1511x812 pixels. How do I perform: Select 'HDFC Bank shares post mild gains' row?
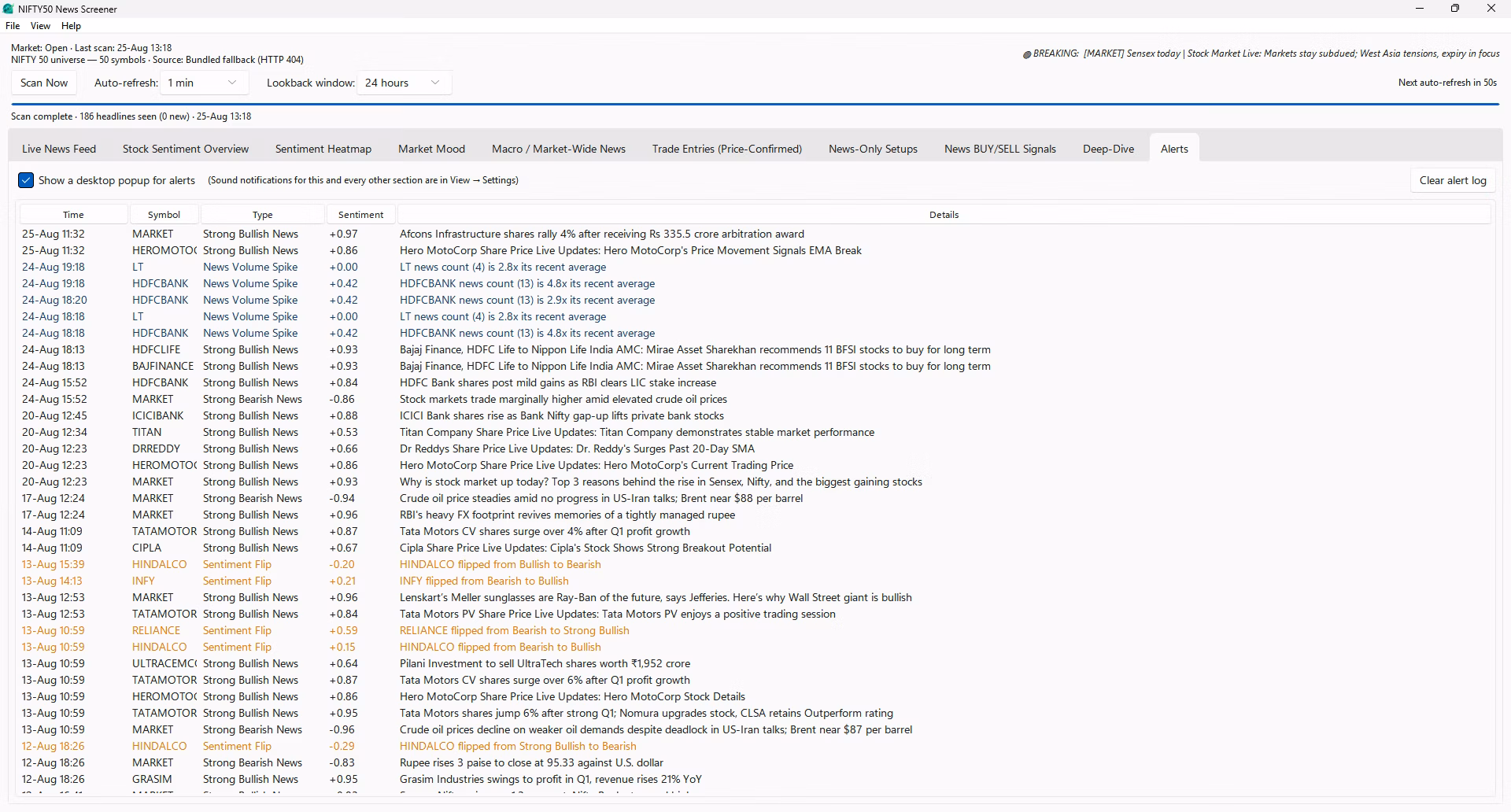pyautogui.click(x=755, y=382)
